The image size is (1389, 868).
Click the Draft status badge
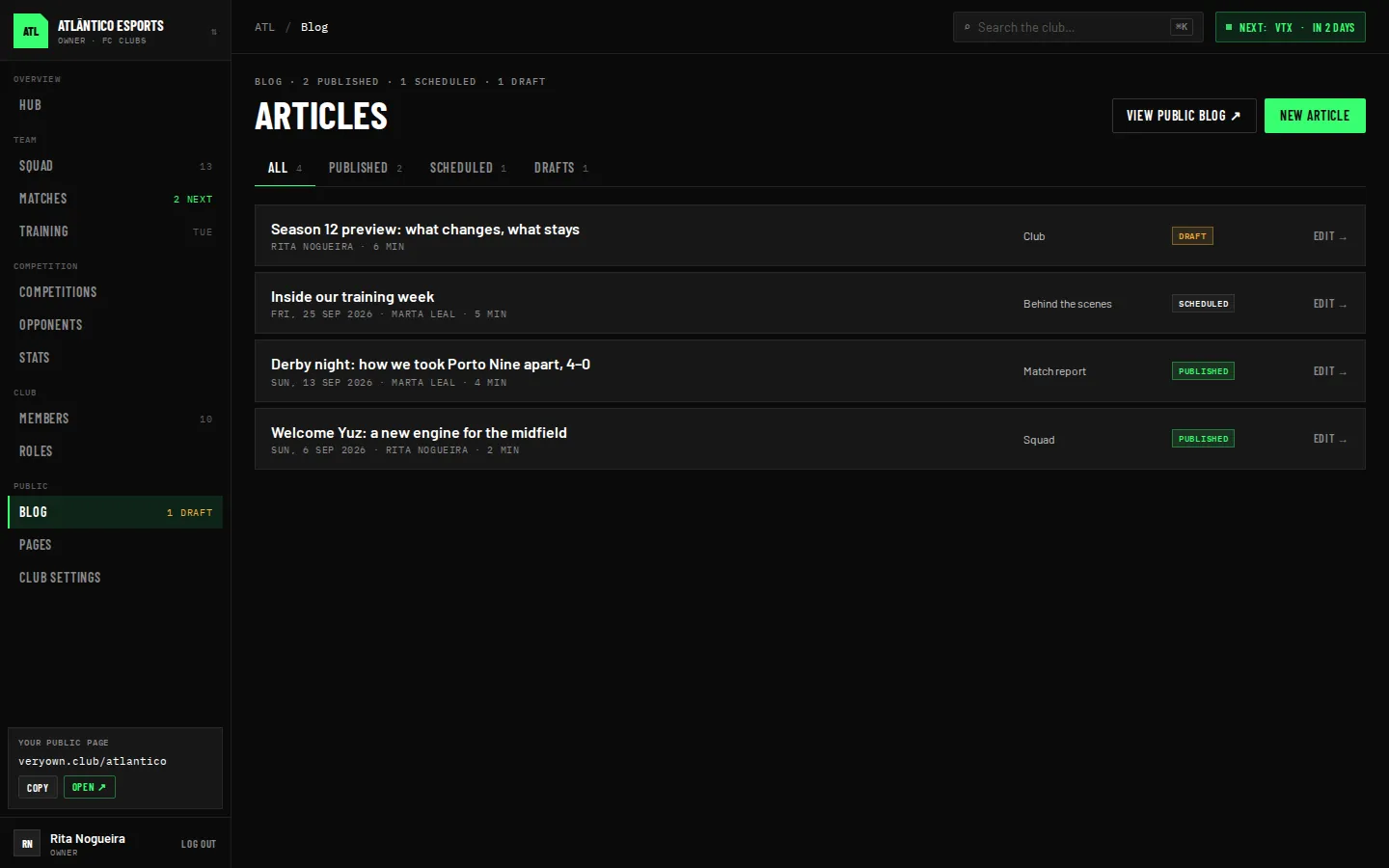coord(1192,236)
